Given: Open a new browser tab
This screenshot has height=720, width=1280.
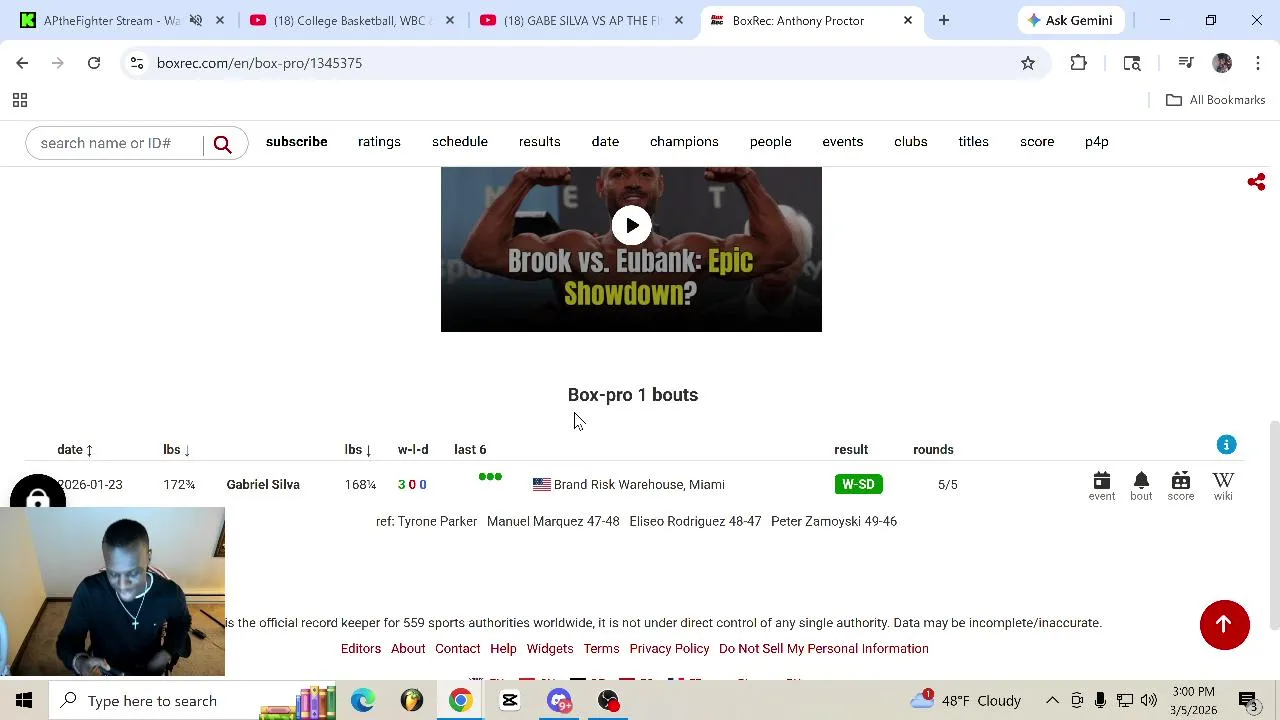Looking at the screenshot, I should tap(943, 20).
